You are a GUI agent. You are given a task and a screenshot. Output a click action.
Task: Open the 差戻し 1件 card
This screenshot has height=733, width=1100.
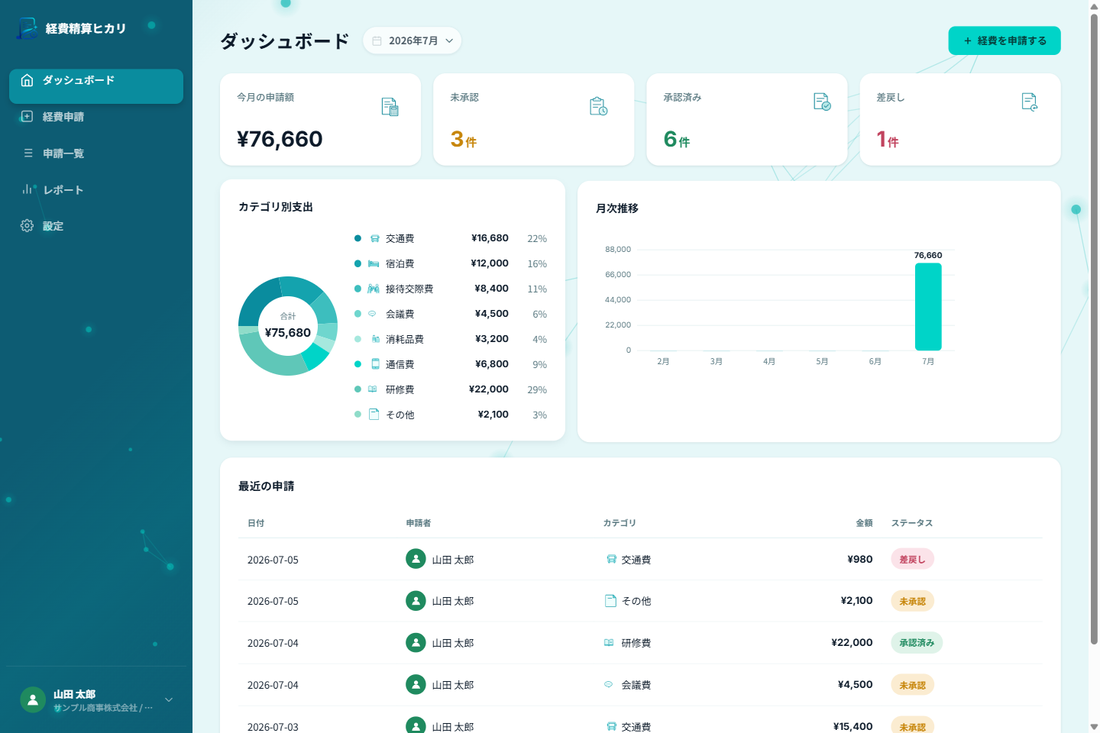[960, 120]
